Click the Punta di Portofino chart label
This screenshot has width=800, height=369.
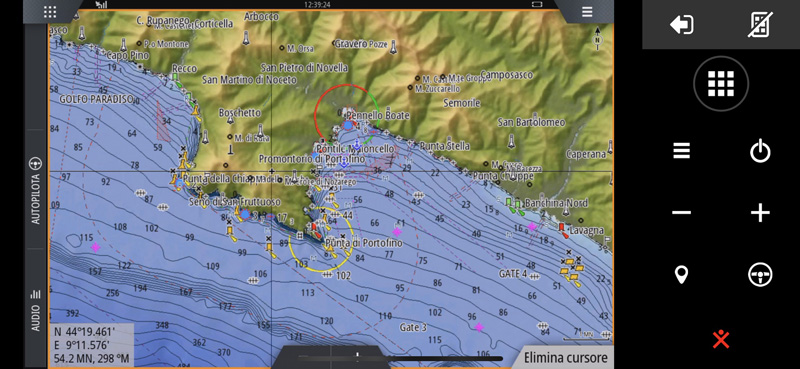(363, 243)
